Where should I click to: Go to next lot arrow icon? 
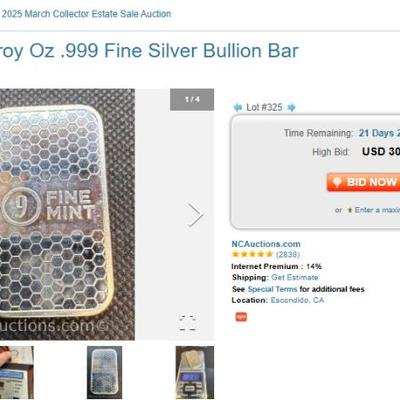[x=291, y=107]
